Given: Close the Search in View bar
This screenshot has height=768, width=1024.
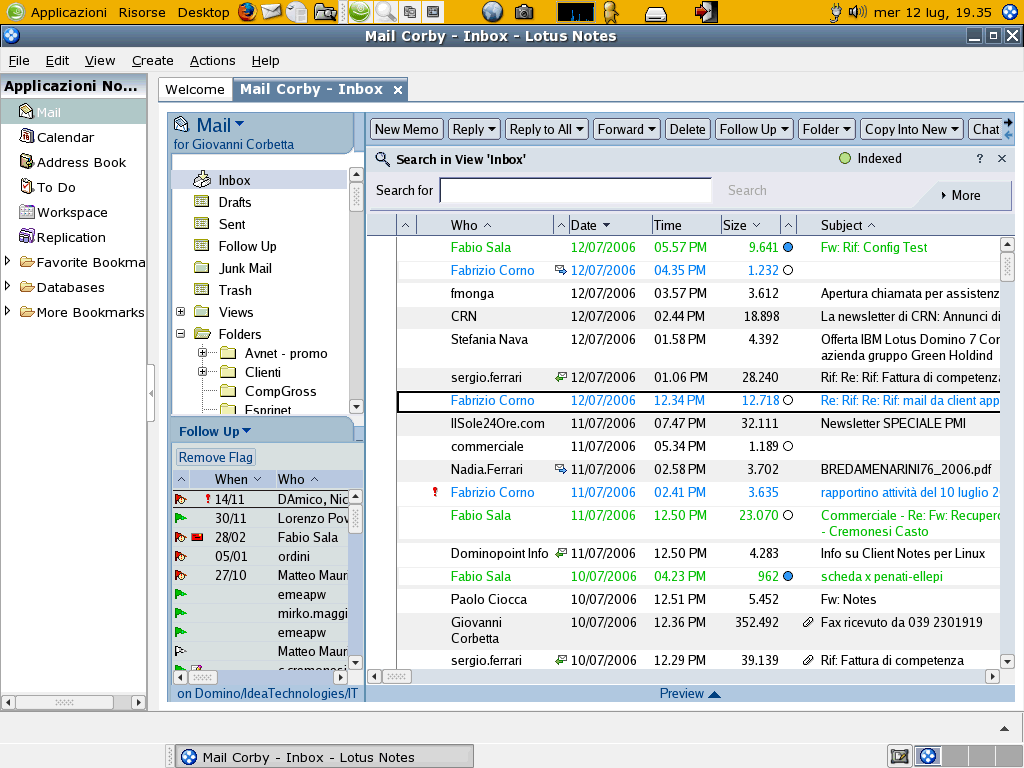Looking at the screenshot, I should 1002,159.
